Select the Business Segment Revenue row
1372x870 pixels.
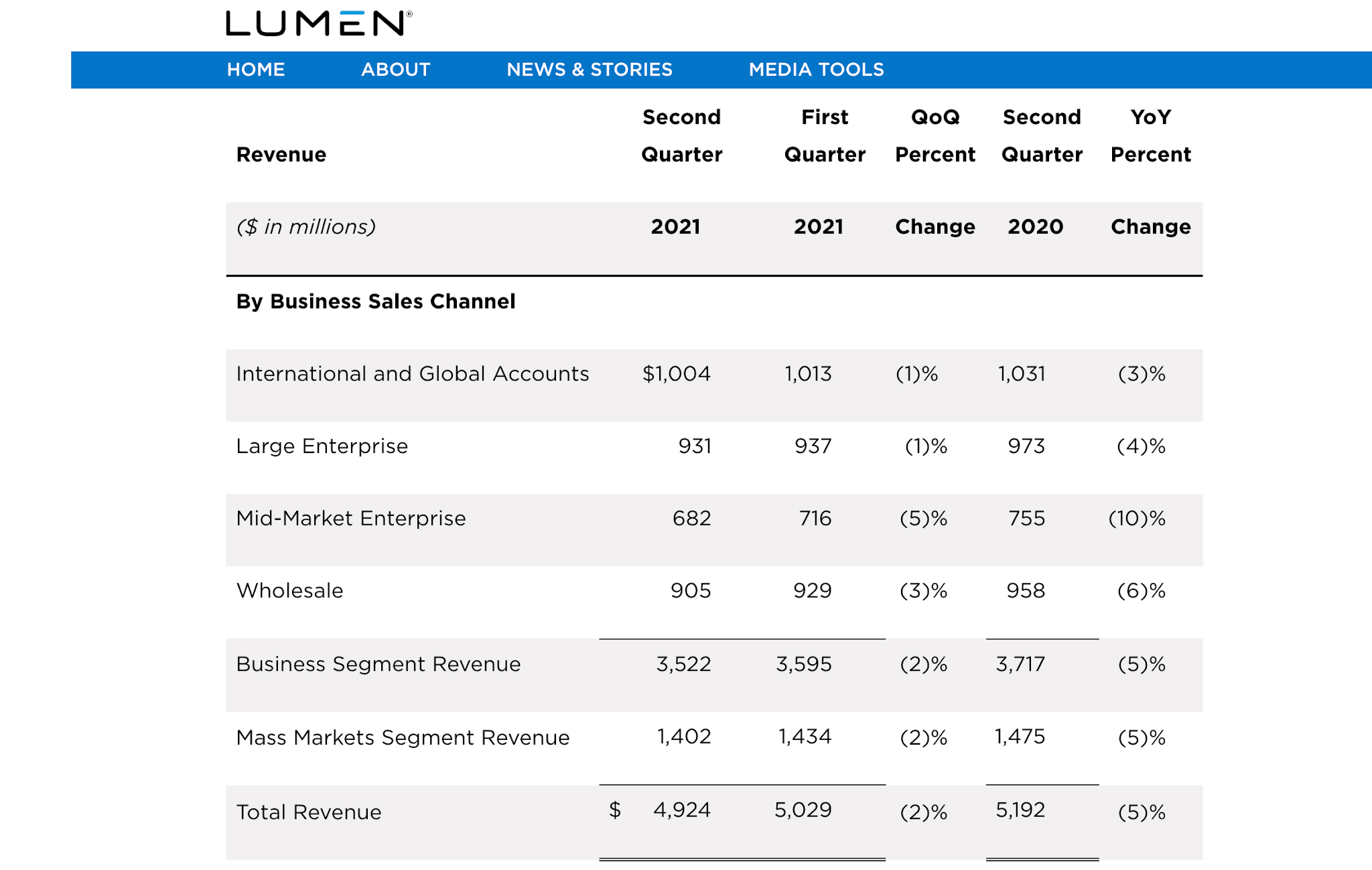tap(378, 664)
